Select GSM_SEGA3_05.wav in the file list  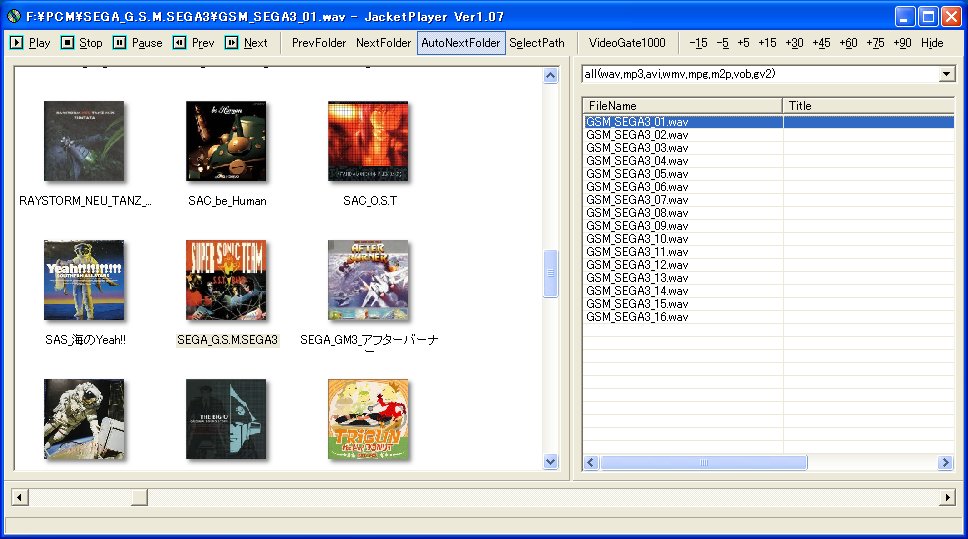637,173
